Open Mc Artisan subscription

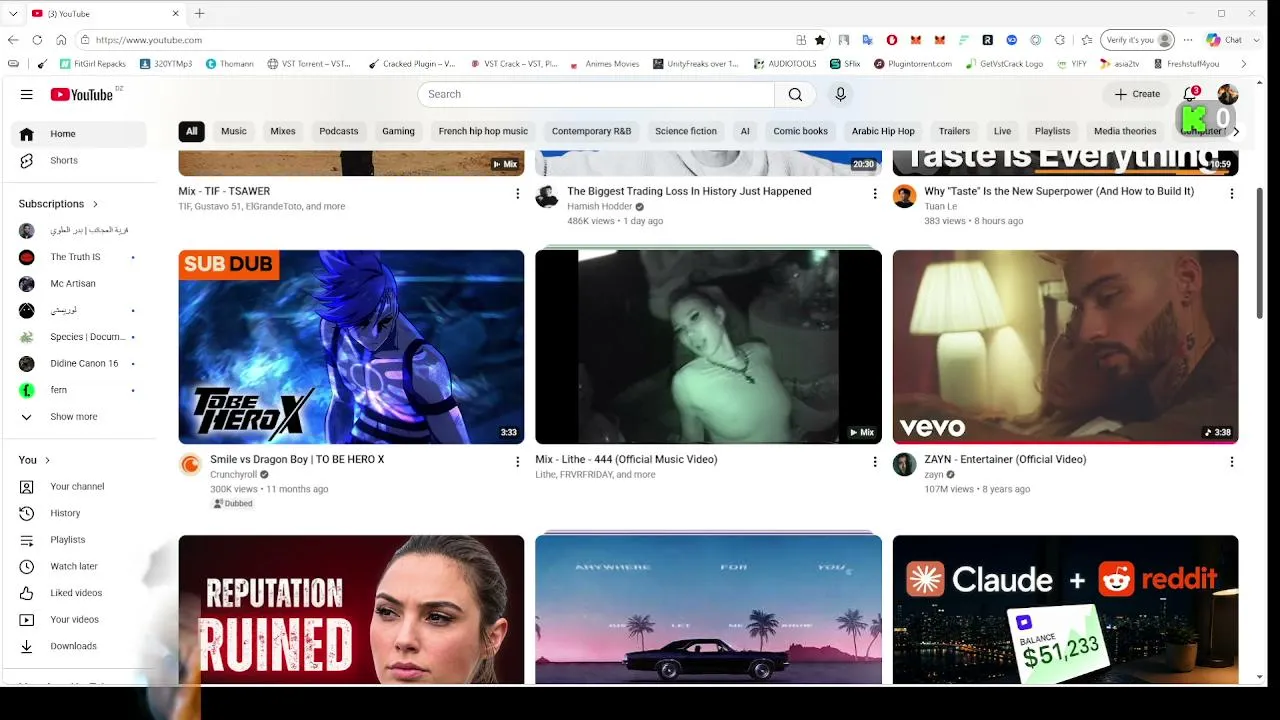pos(76,284)
